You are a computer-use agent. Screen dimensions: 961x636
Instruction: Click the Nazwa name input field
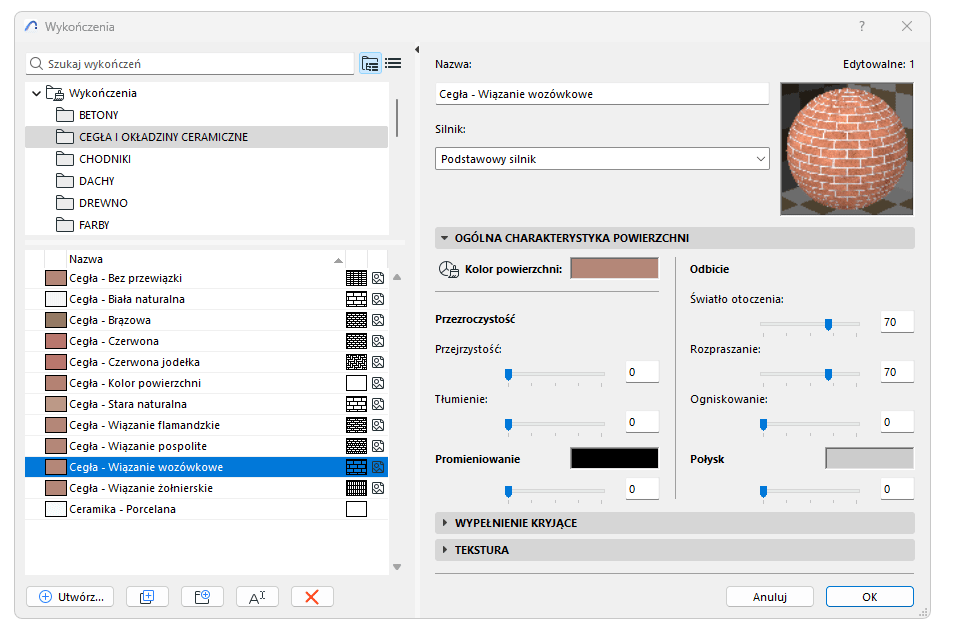602,94
